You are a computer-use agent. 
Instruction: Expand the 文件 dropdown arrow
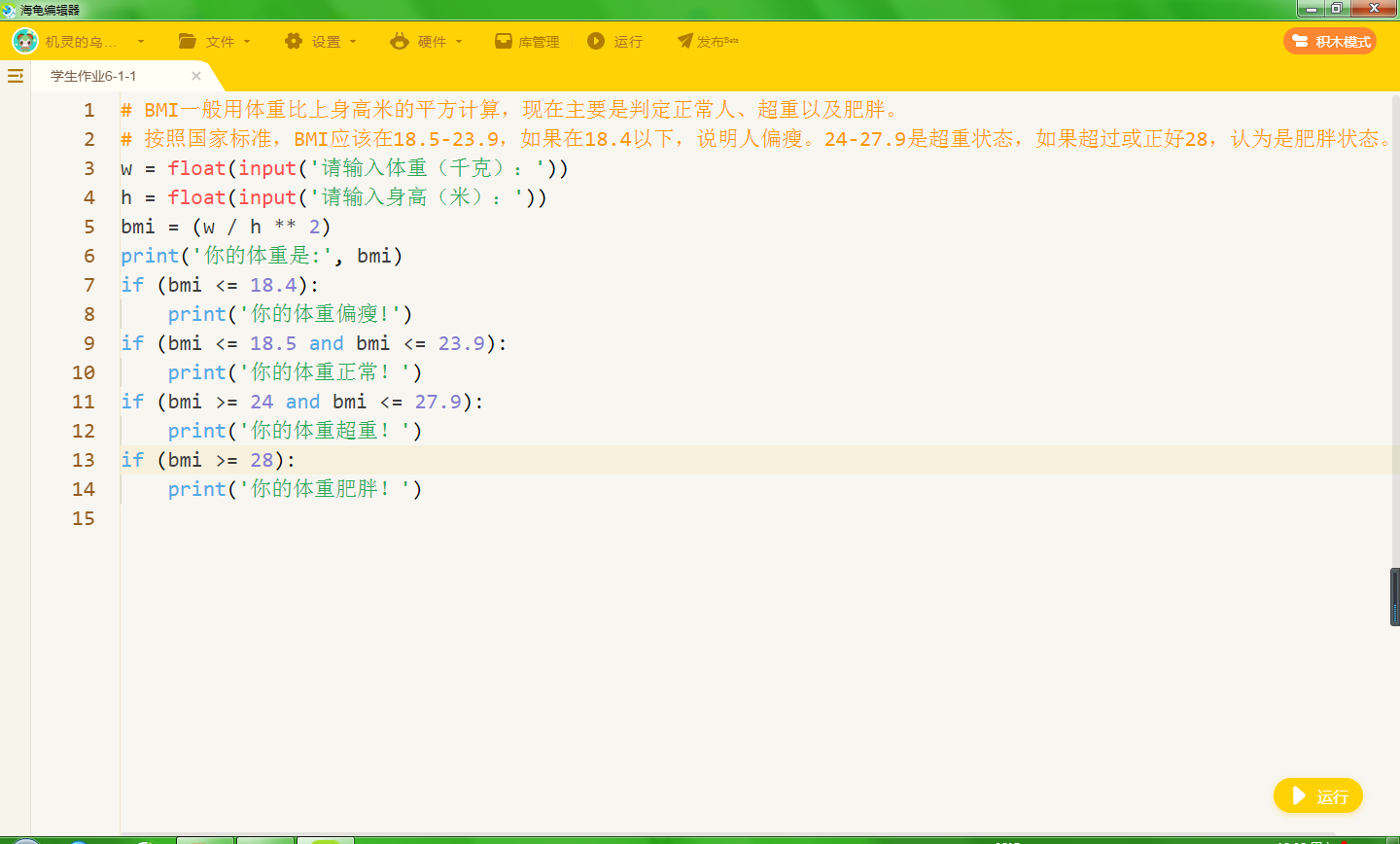(x=247, y=42)
